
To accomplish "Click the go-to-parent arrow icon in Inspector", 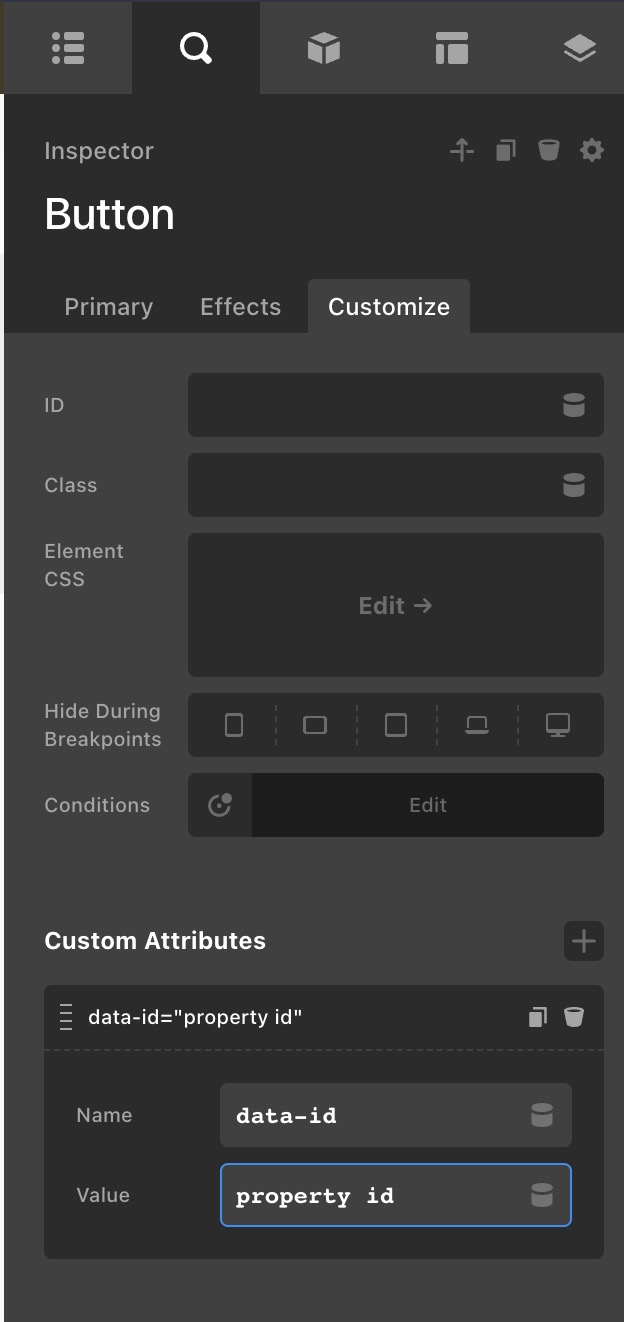I will coord(461,151).
